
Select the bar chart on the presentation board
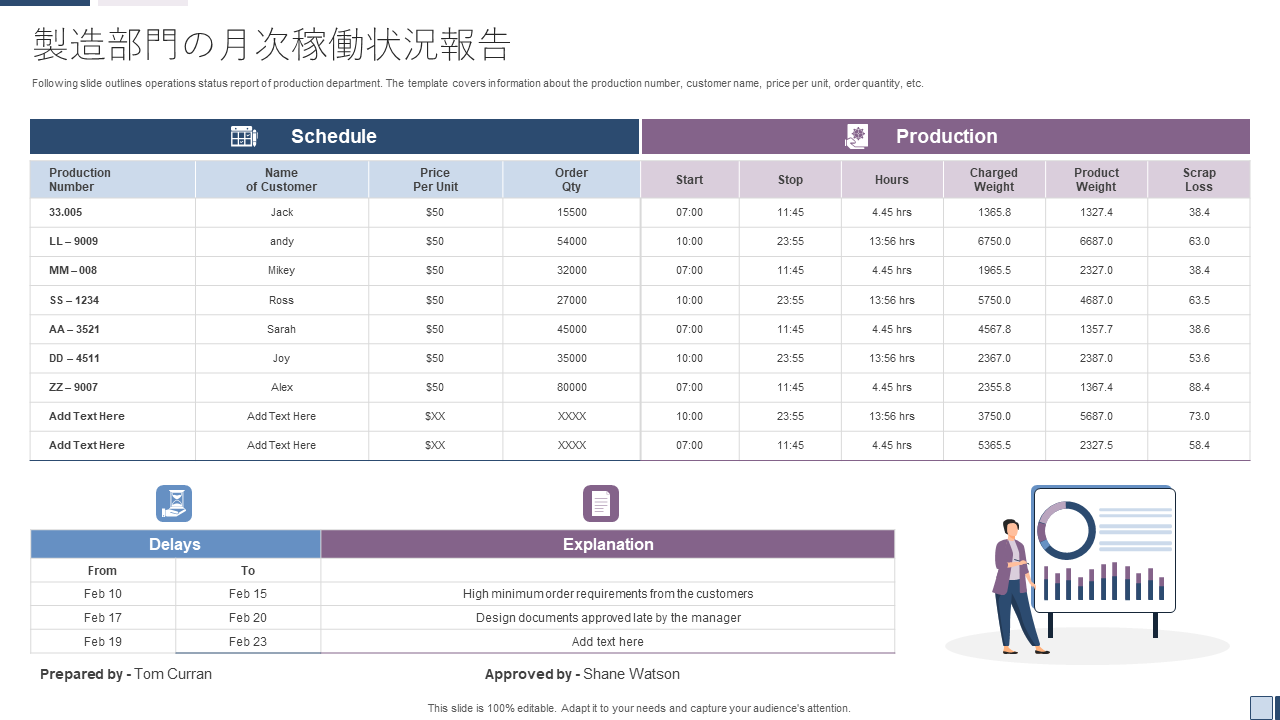point(1105,579)
